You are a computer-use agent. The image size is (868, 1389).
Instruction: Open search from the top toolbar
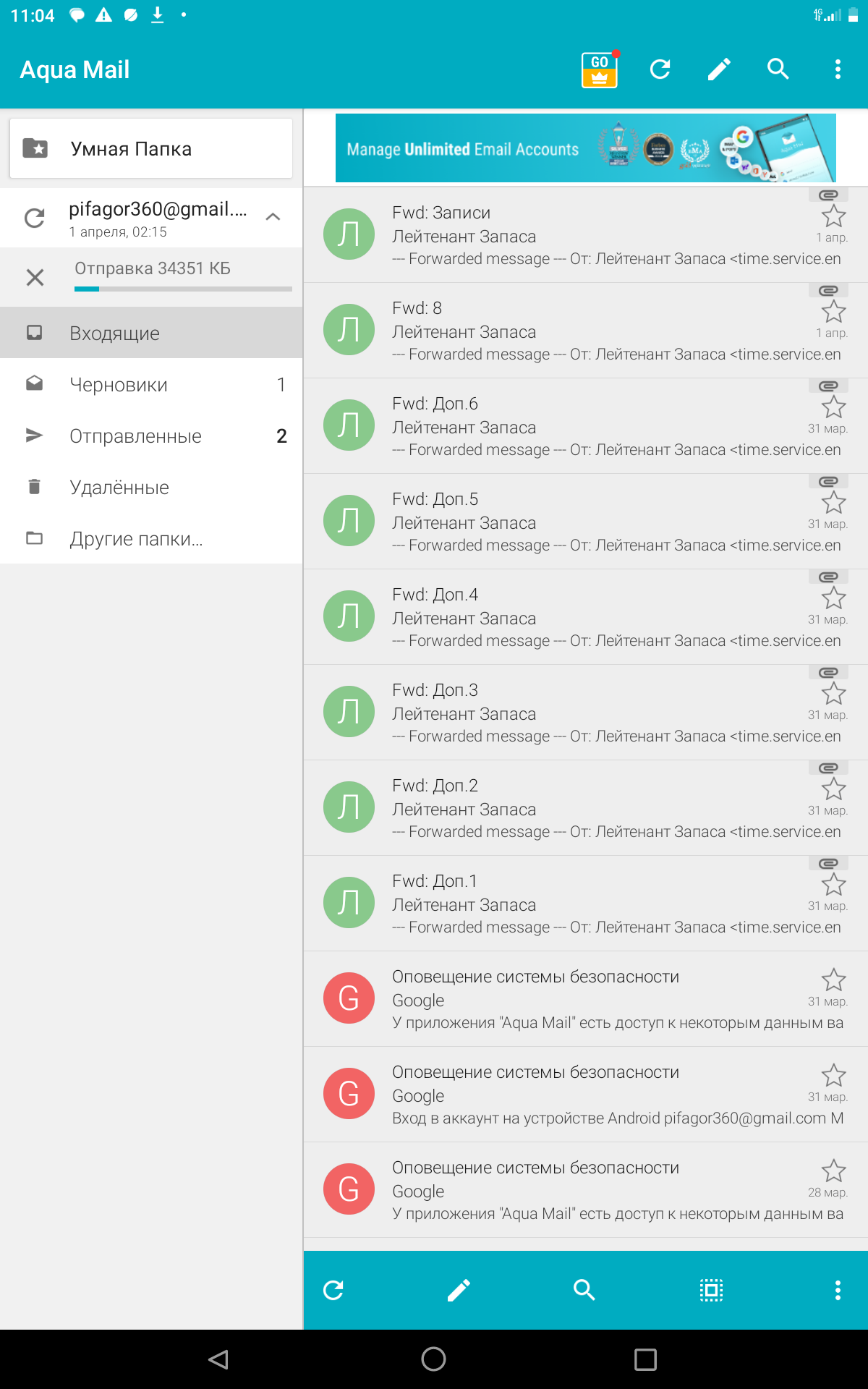pos(778,69)
